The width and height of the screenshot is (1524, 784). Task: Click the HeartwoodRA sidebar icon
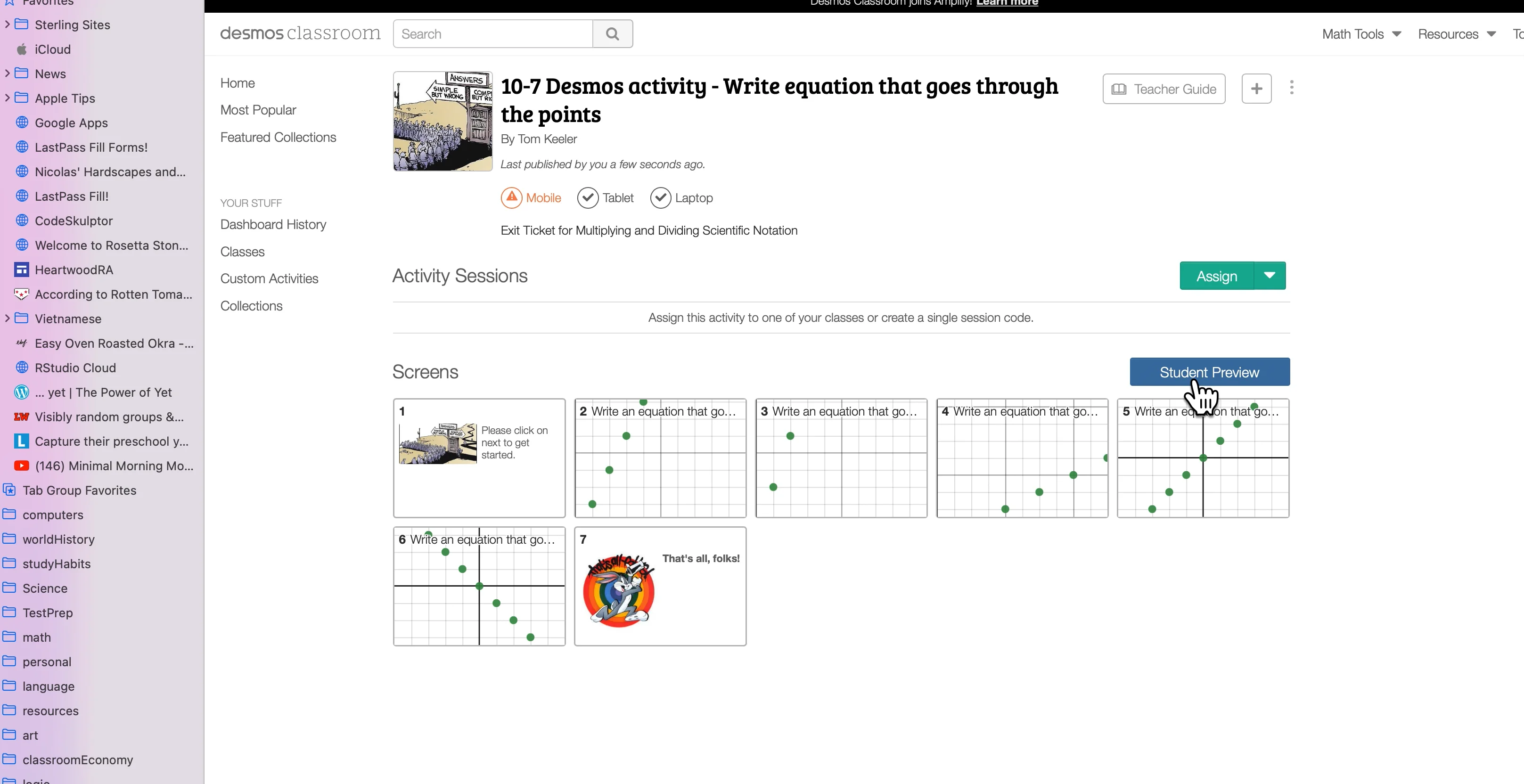(21, 269)
